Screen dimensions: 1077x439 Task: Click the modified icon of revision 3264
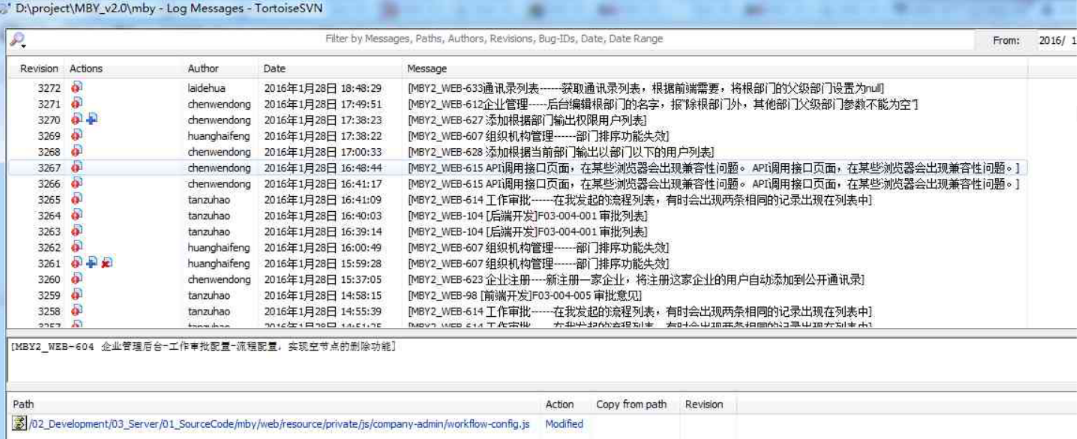coord(77,215)
